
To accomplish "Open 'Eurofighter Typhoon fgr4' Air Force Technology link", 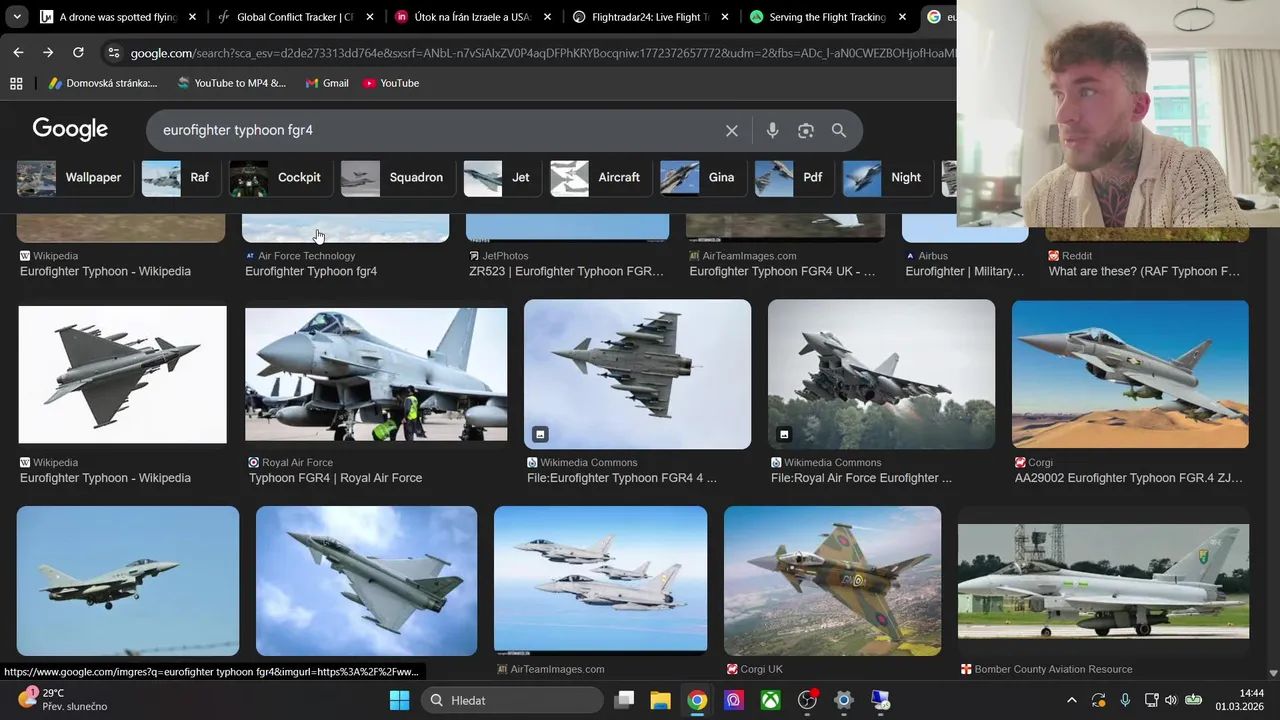I will 311,271.
